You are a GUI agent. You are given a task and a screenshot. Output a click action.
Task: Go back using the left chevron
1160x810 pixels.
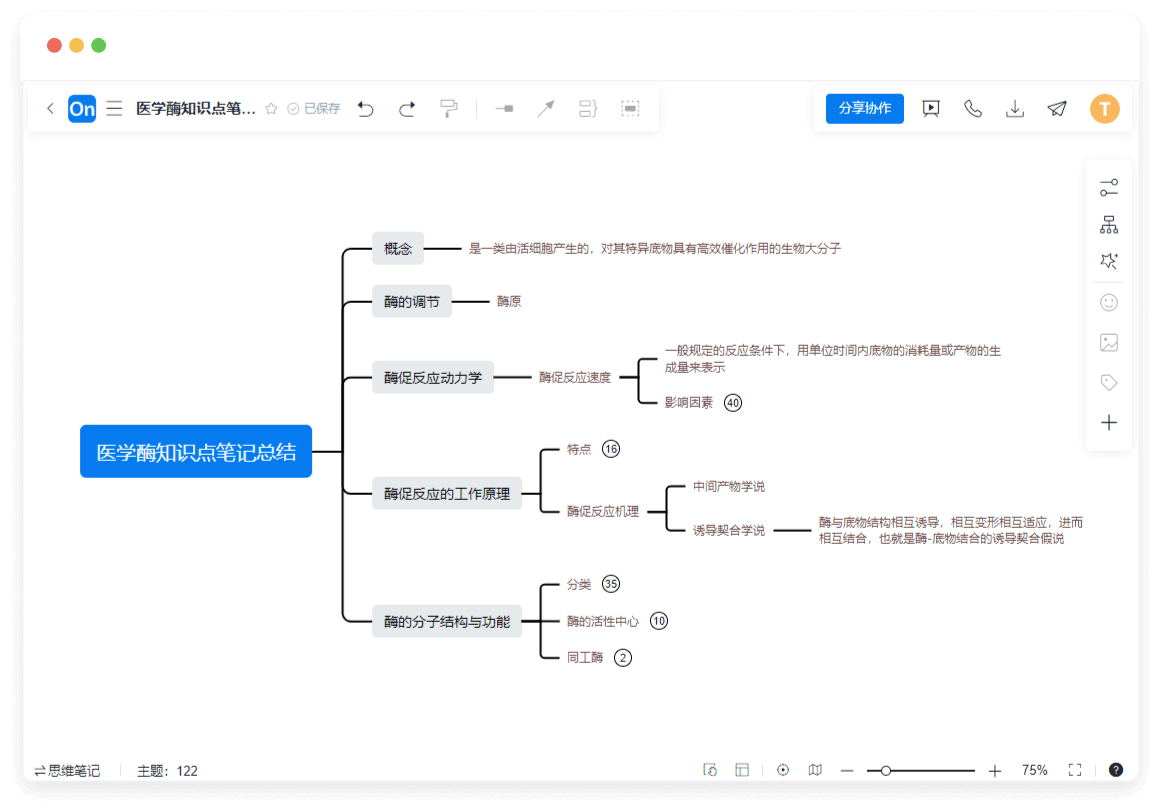[x=50, y=109]
